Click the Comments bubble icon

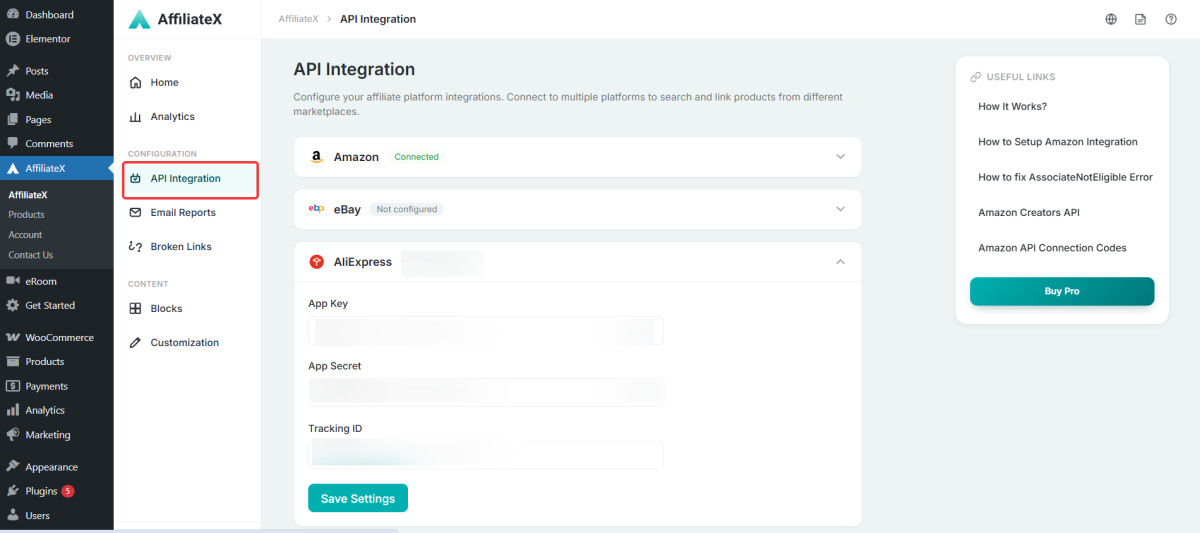[x=13, y=143]
